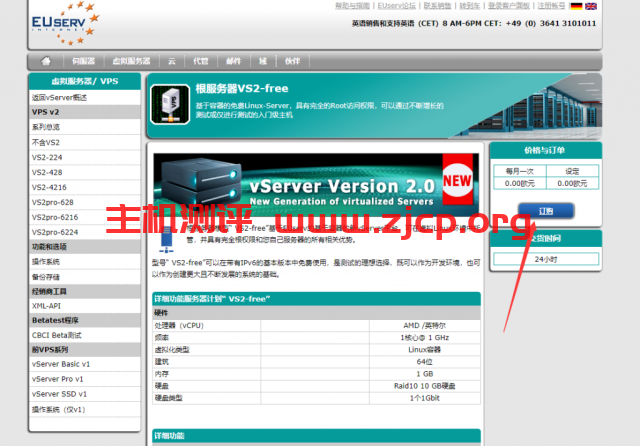
Task: Click the 设定 setup price column header
Action: click(x=572, y=171)
